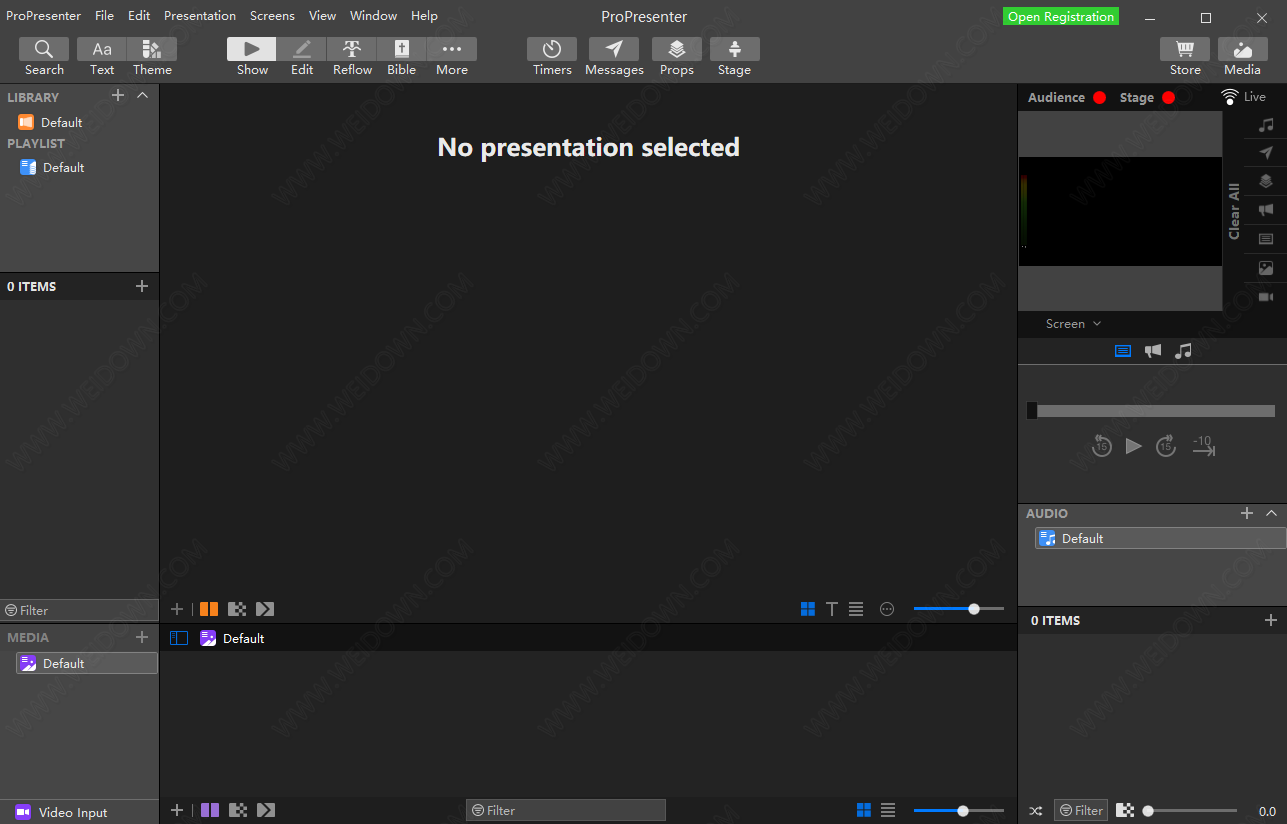Viewport: 1287px width, 824px height.
Task: Open the Store
Action: click(x=1185, y=57)
